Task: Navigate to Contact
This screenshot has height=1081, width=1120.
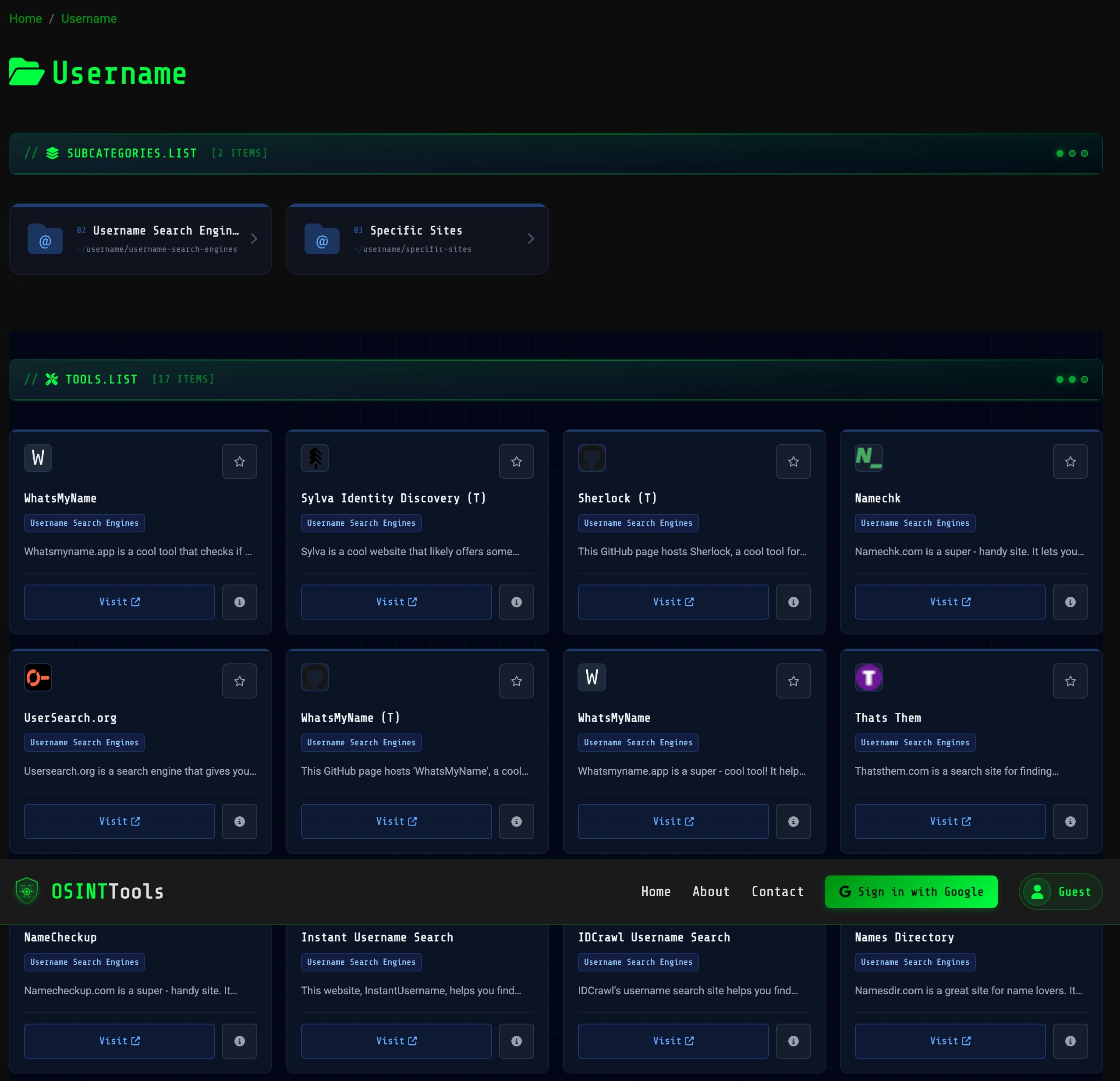Action: pos(778,891)
